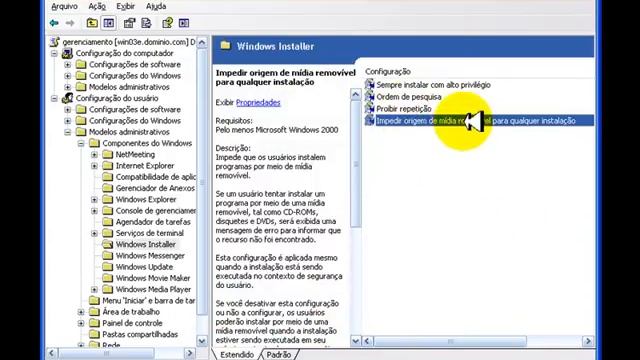640x360 pixels.
Task: Click settings list scroll left arrow
Action: click(x=367, y=340)
